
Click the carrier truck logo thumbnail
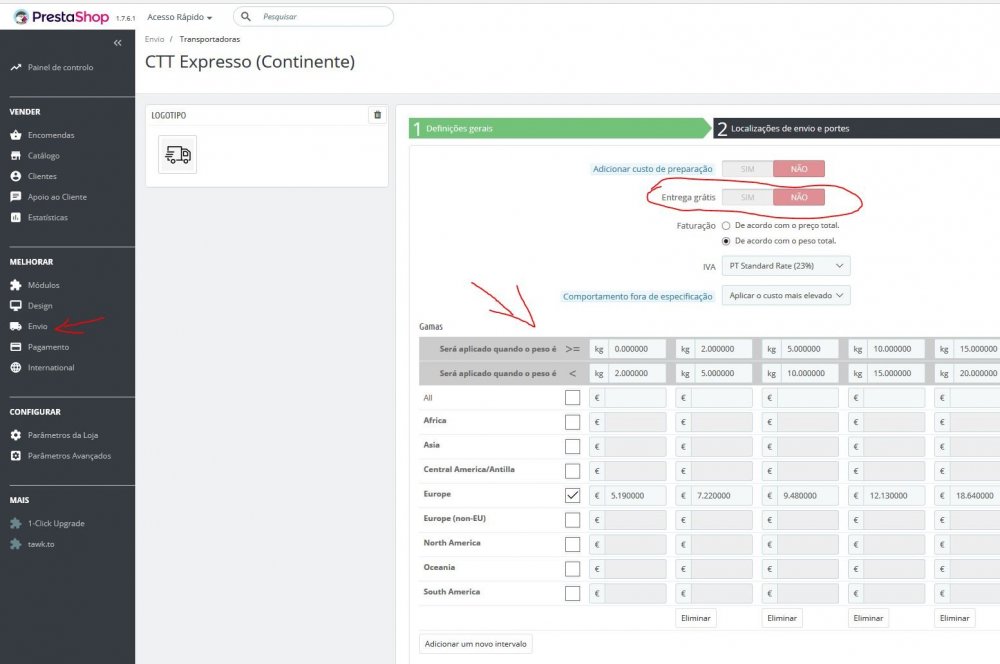pyautogui.click(x=178, y=154)
